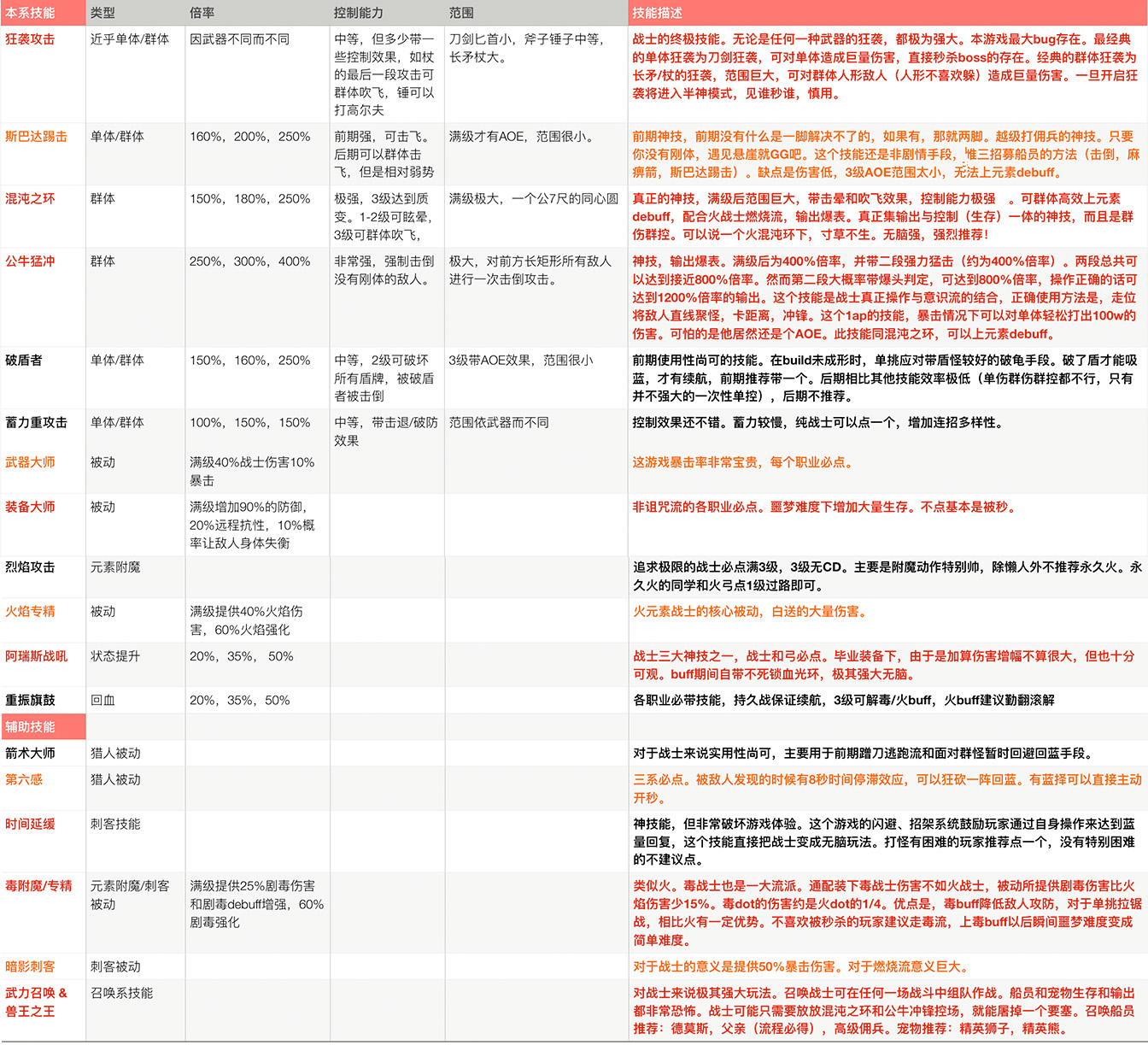Select the 箭术大师 skill name cell
This screenshot has width=1148, height=1045.
43,753
